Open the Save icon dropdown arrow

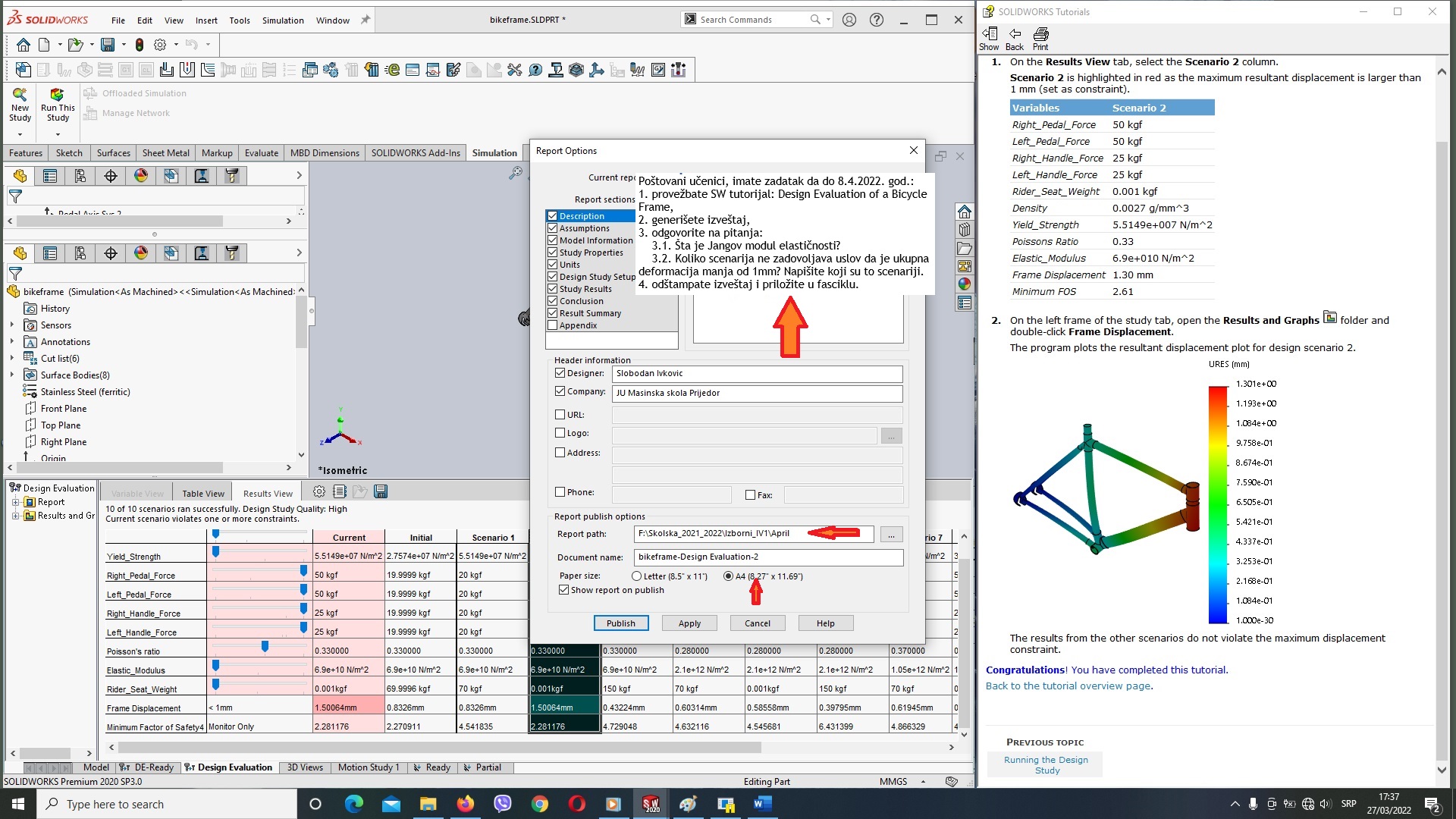[124, 45]
